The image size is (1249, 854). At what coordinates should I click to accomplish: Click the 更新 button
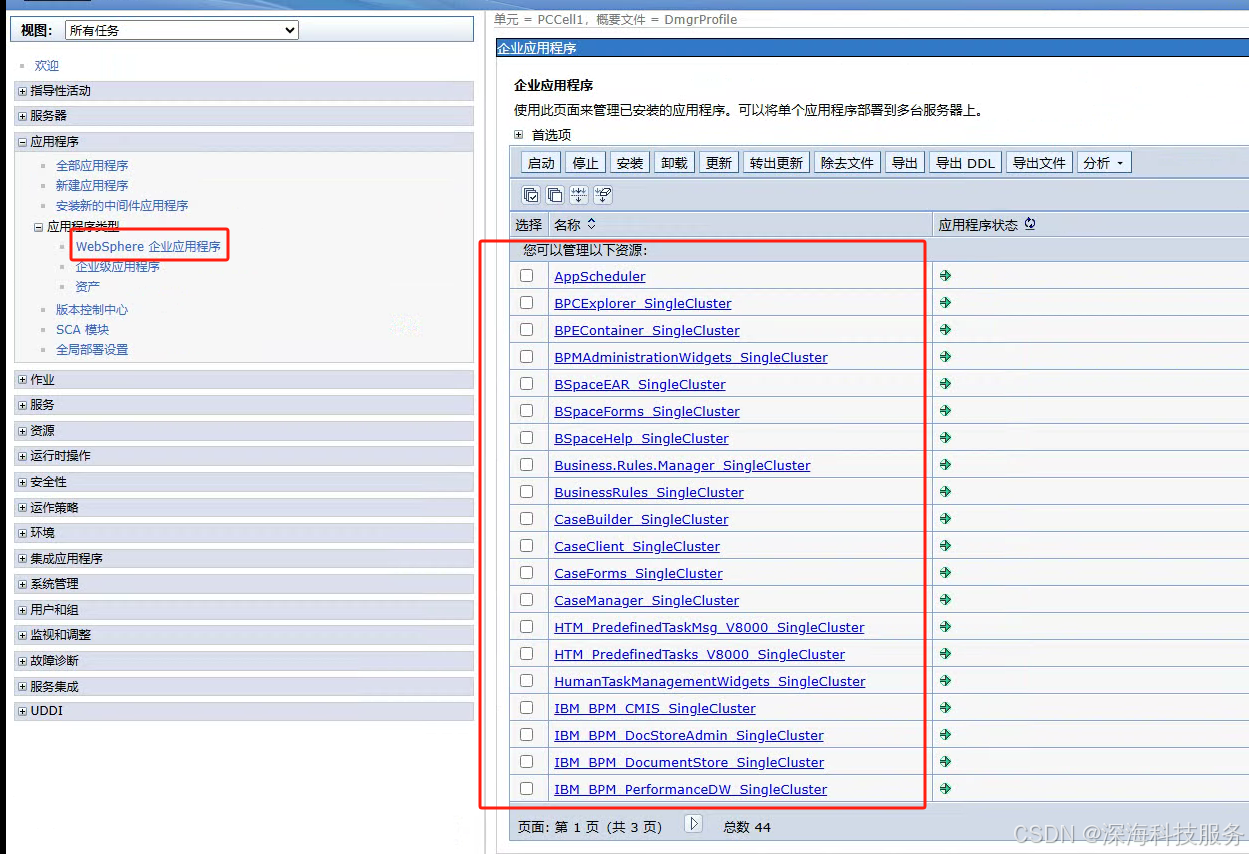[718, 163]
